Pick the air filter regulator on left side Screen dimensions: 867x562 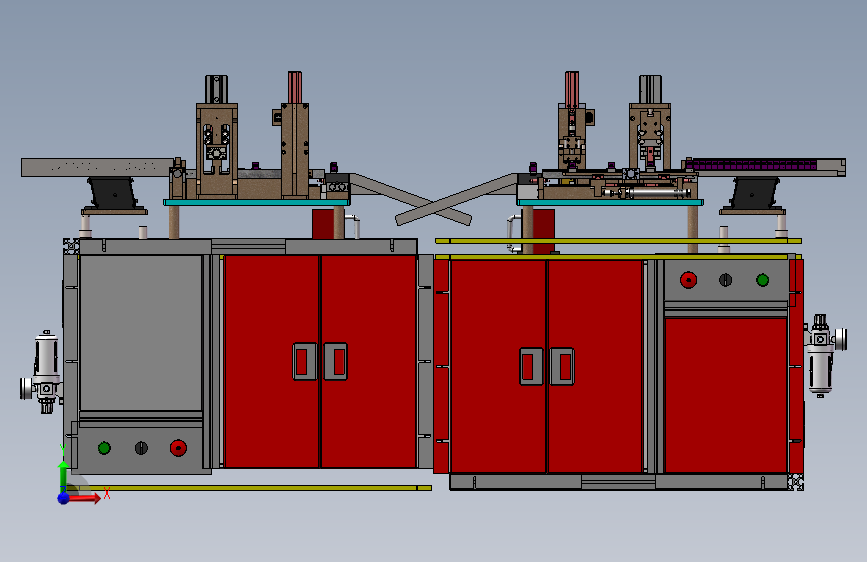(x=44, y=372)
